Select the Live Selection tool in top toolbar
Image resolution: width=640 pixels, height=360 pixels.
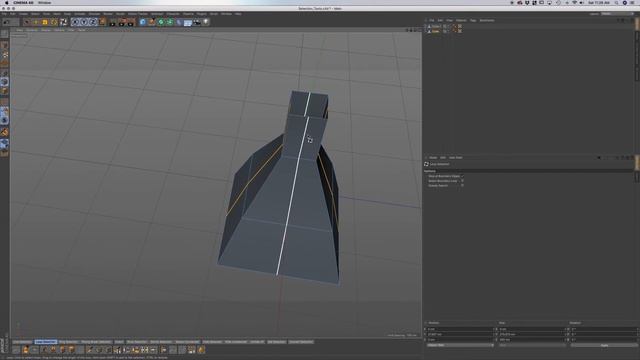click(x=27, y=22)
